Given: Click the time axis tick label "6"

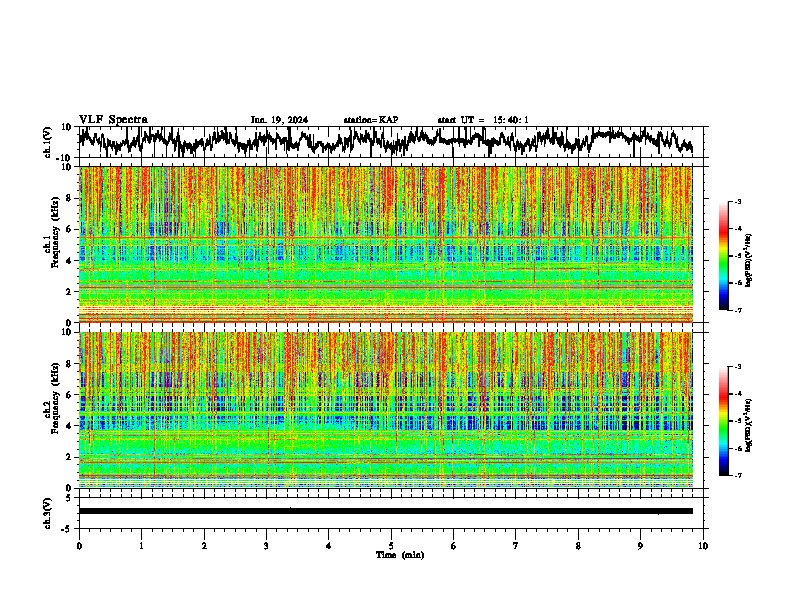Looking at the screenshot, I should pos(453,546).
